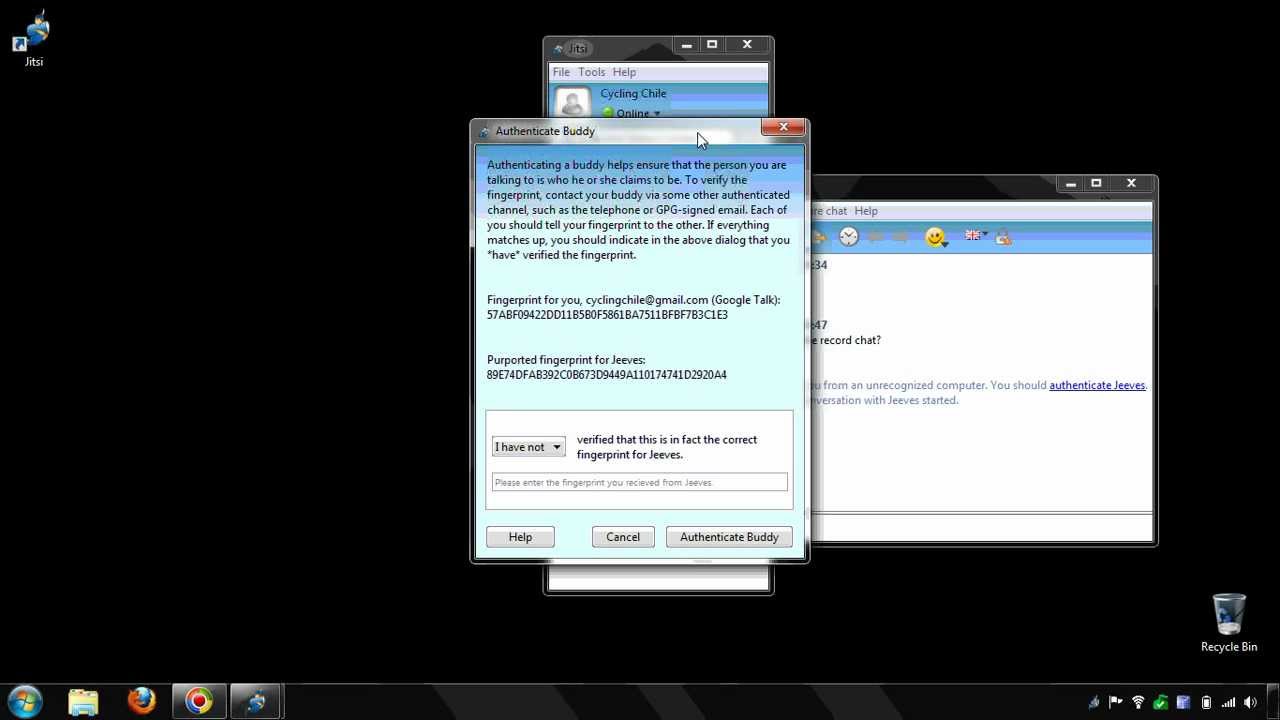Minimize the chat window
Viewport: 1280px width, 720px height.
point(1070,184)
